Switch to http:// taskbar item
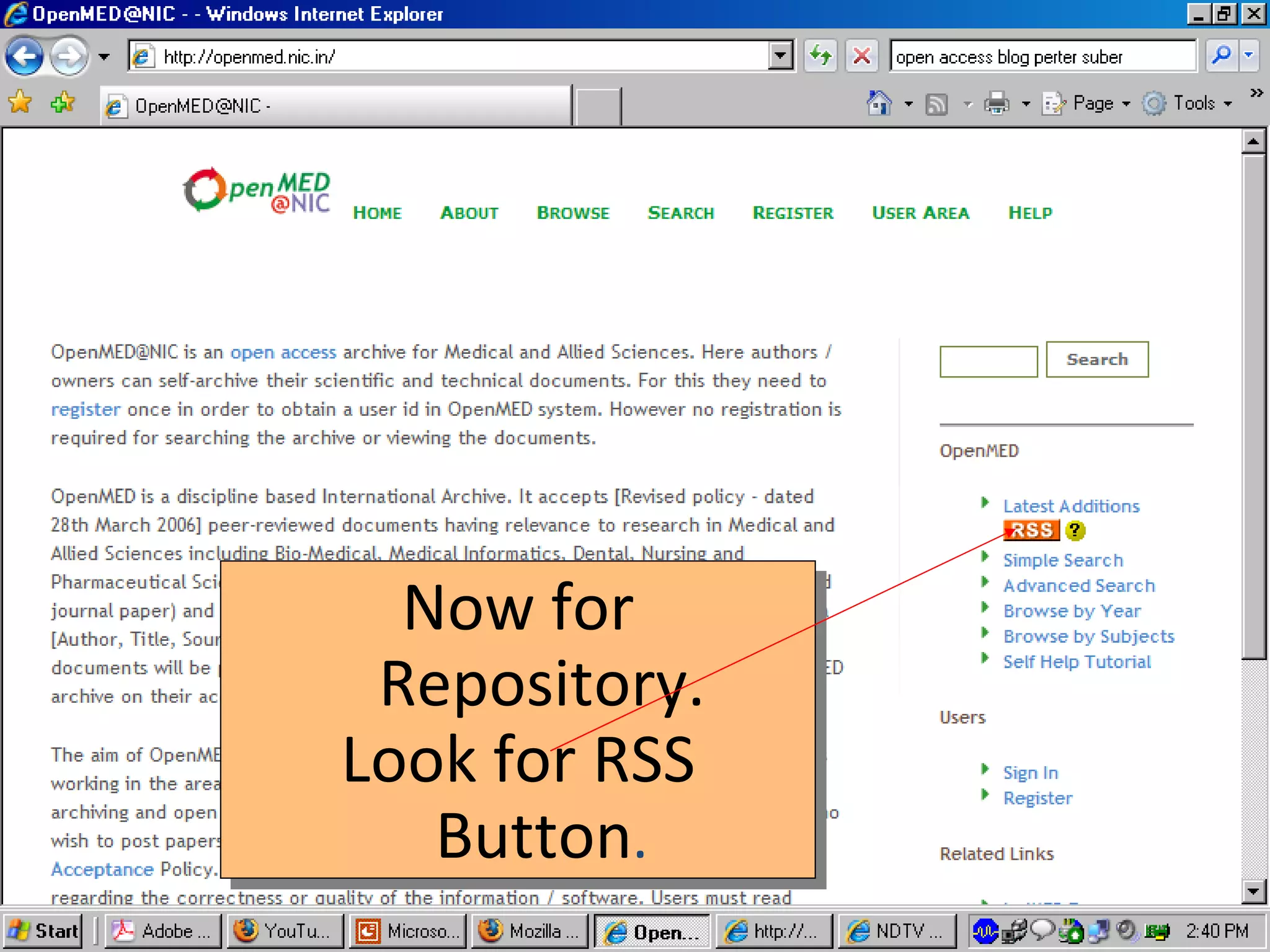 tap(775, 931)
